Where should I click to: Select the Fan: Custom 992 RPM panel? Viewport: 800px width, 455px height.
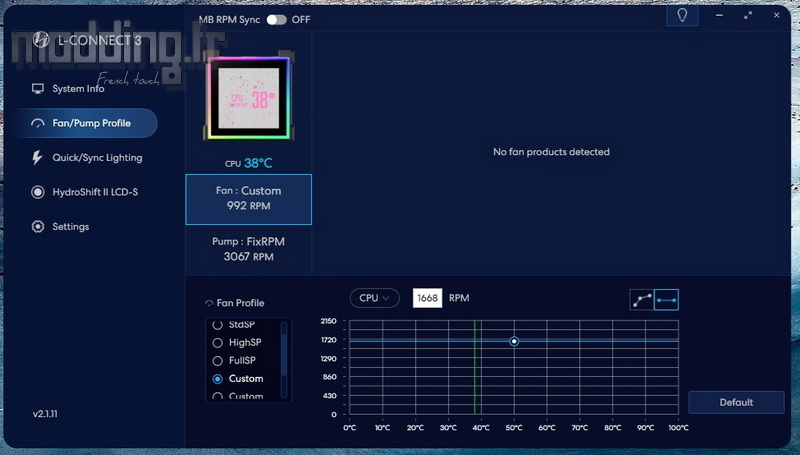248,198
